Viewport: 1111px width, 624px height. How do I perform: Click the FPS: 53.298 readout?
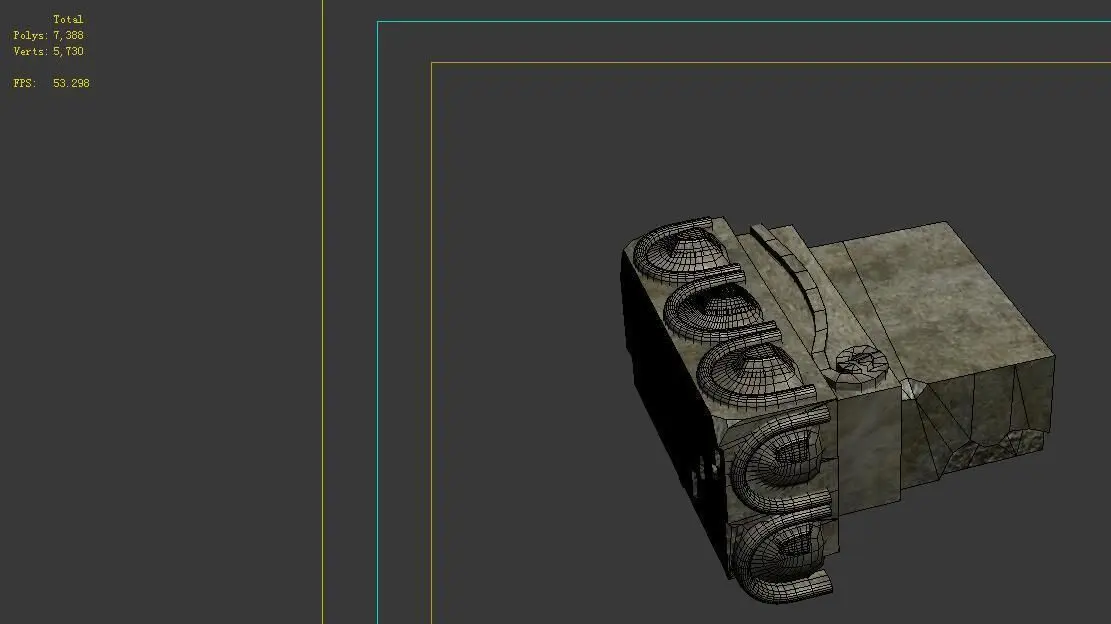pyautogui.click(x=51, y=84)
